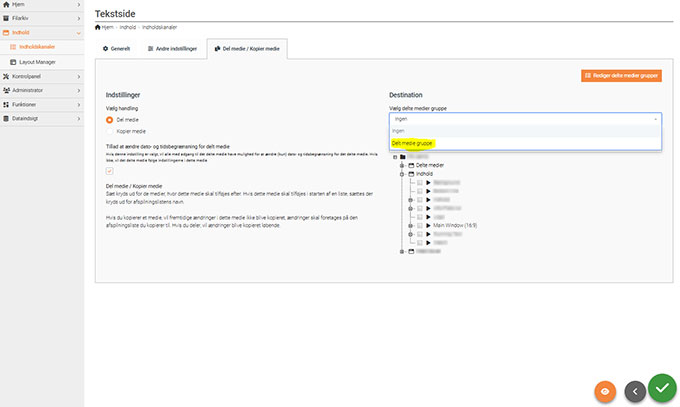680x407 pixels.
Task: Click the Filarkiv archive icon in sidebar
Action: (6, 18)
